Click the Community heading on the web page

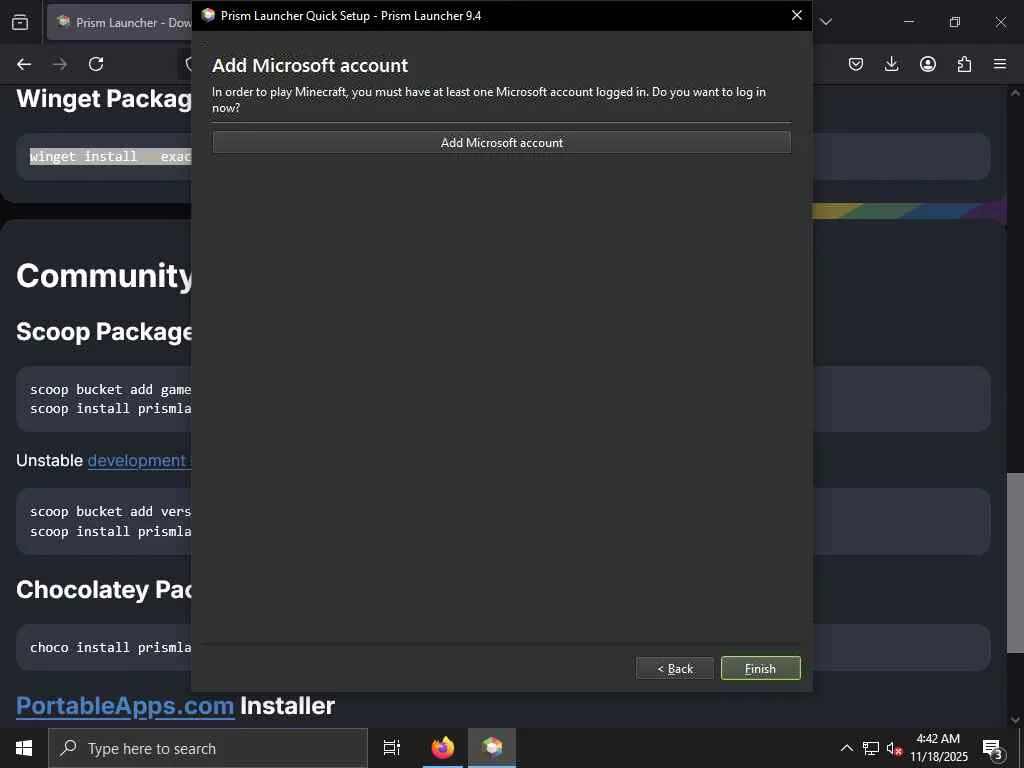click(104, 276)
